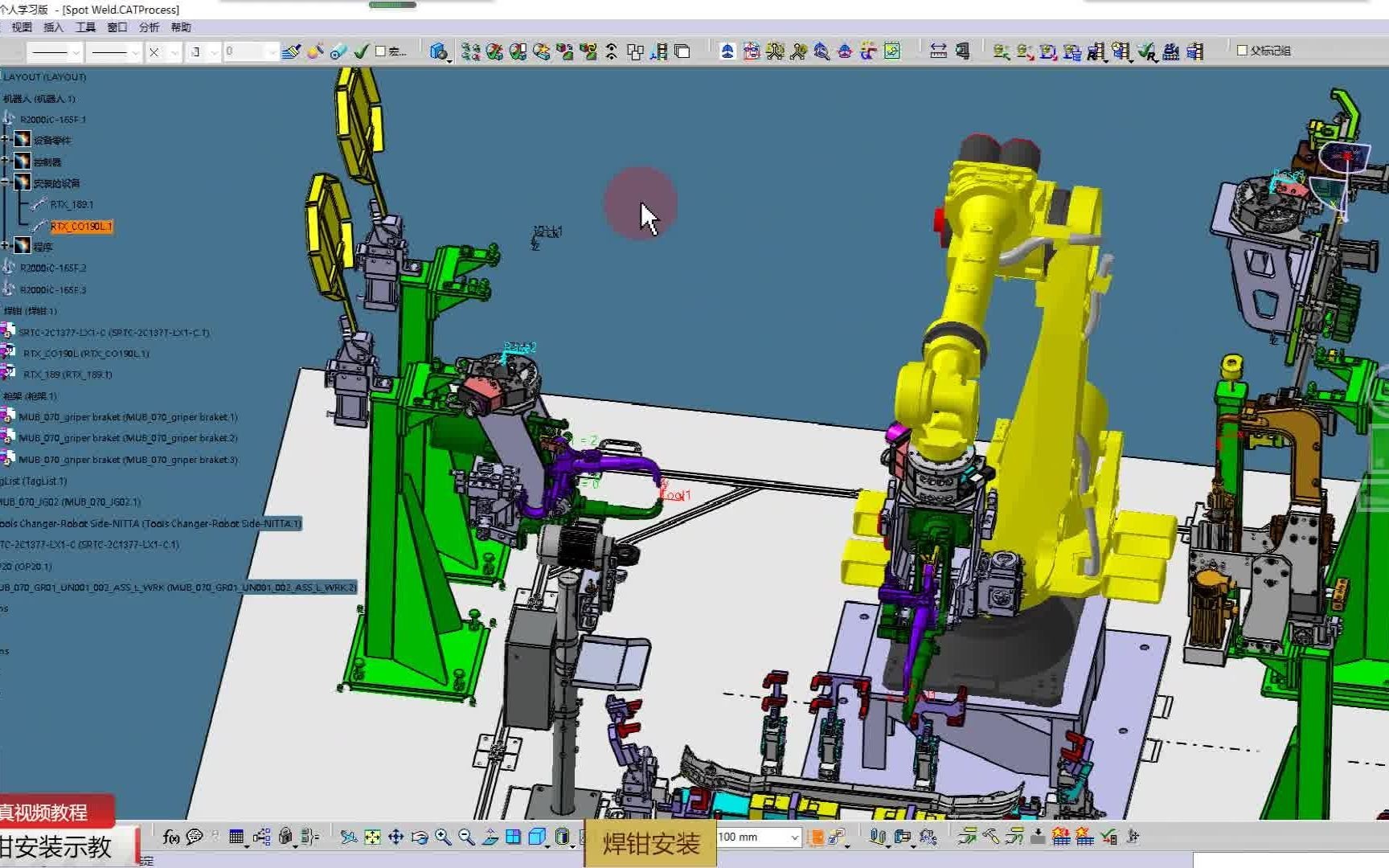This screenshot has height=868, width=1389.
Task: Select R2000iC-165F.1 robot in tree
Action: click(x=52, y=120)
